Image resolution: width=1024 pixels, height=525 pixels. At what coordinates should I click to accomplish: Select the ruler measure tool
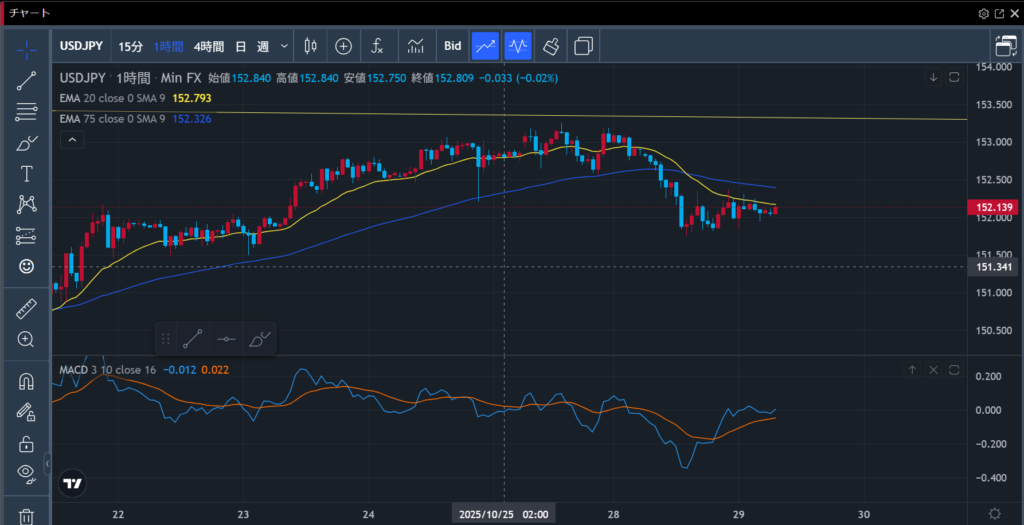pos(26,309)
